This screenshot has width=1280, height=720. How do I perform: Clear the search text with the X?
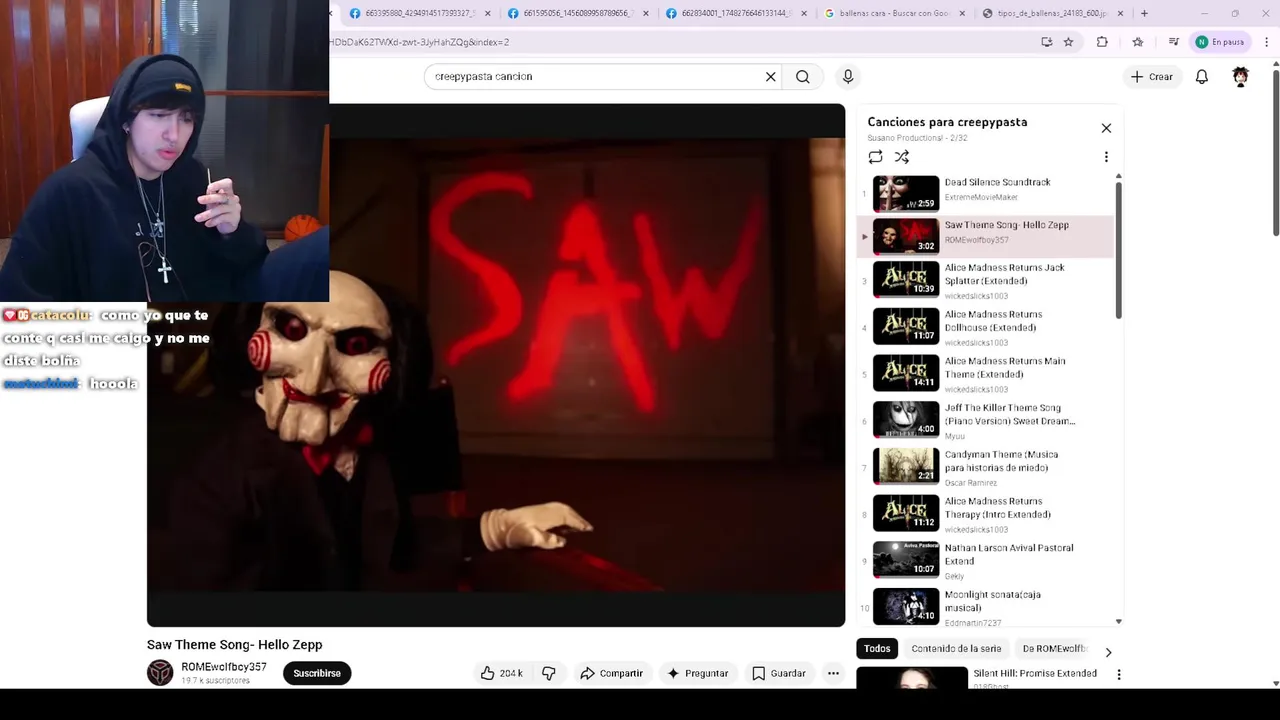(771, 77)
